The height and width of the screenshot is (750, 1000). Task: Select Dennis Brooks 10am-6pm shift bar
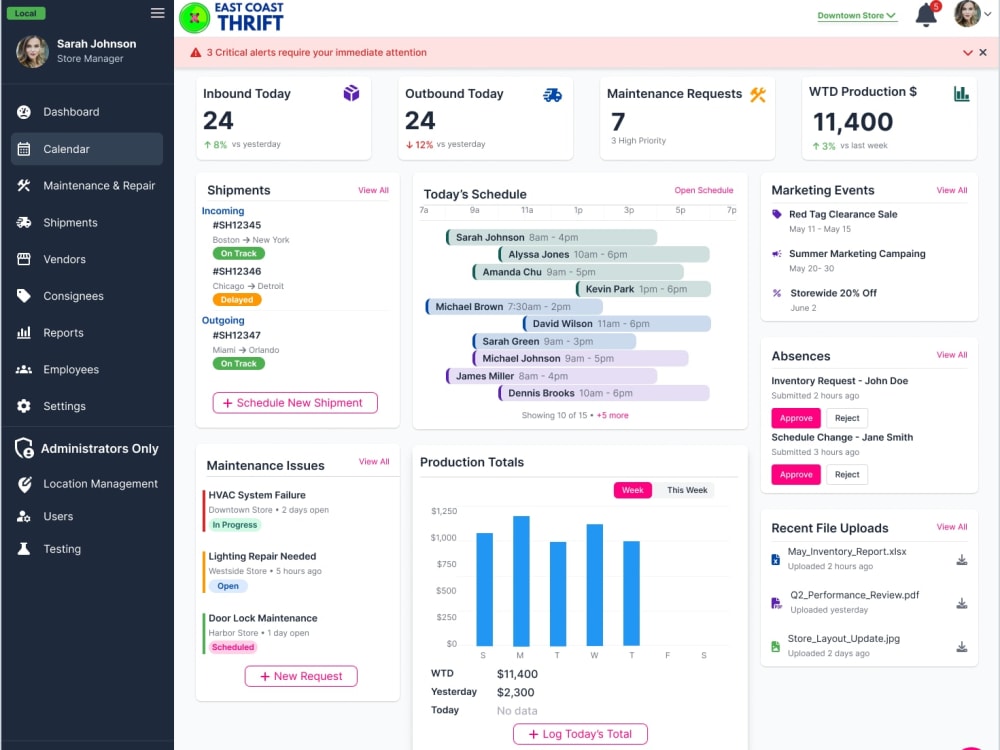[603, 393]
